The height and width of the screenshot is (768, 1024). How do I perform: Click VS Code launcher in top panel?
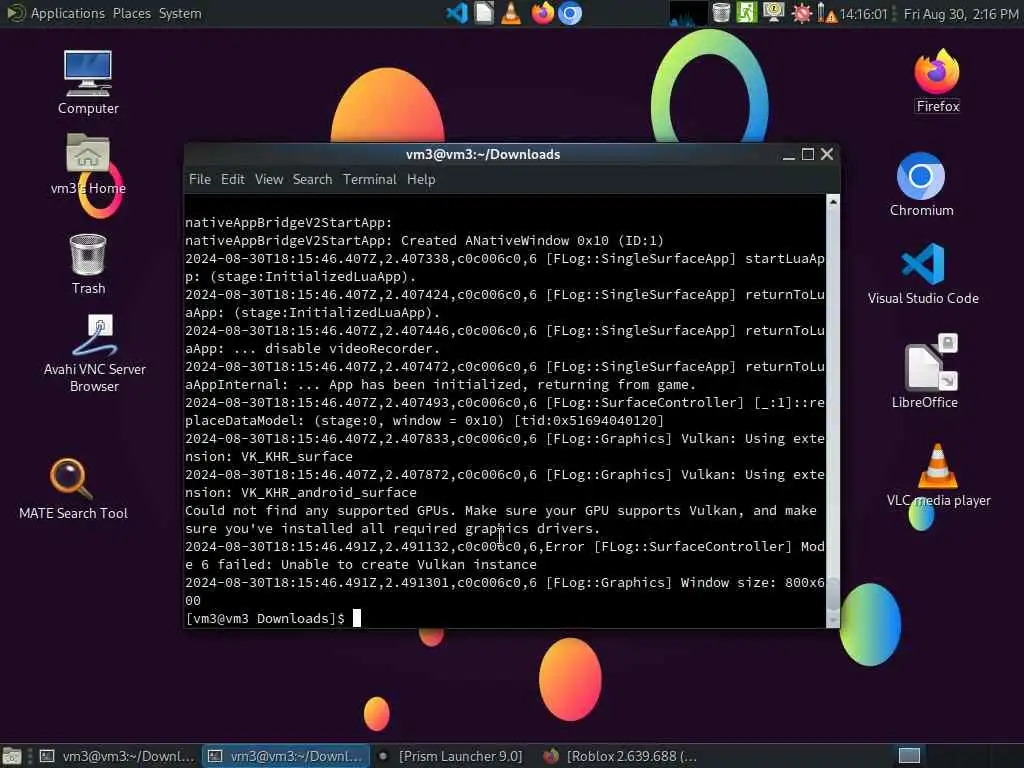tap(457, 13)
